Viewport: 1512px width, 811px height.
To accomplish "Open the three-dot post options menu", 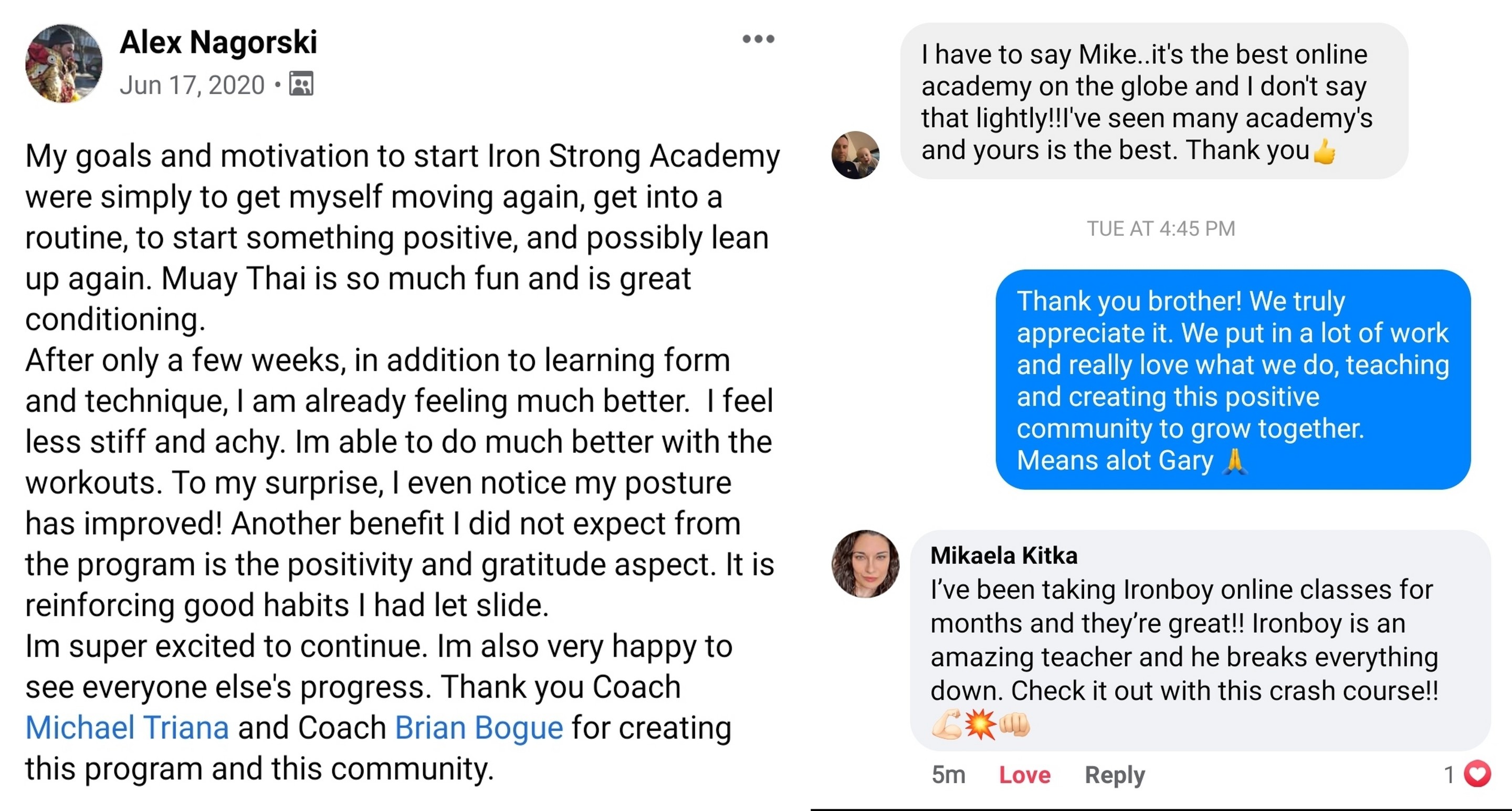I will click(758, 39).
